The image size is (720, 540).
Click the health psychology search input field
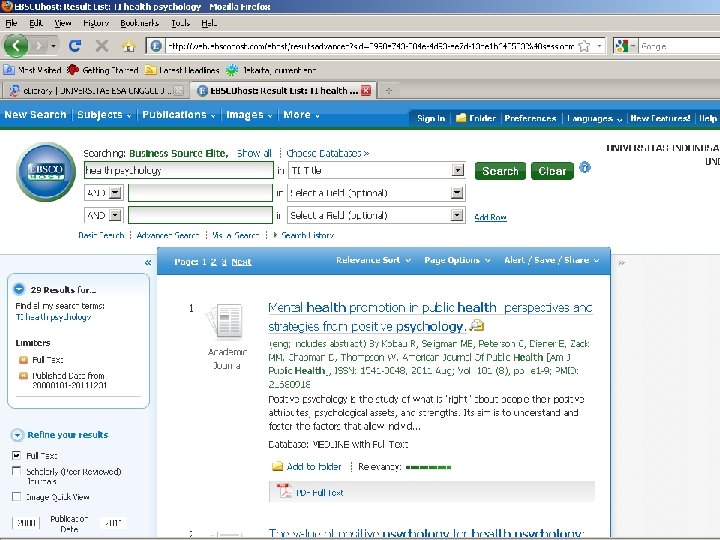point(179,170)
